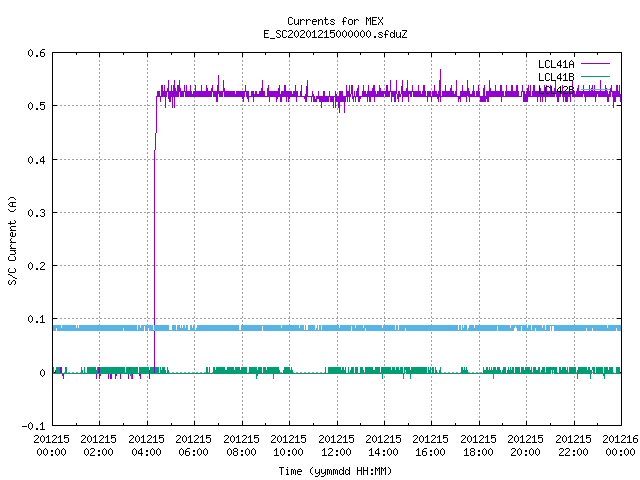Click the '201215 06:00' x-axis tick label

tap(193, 445)
